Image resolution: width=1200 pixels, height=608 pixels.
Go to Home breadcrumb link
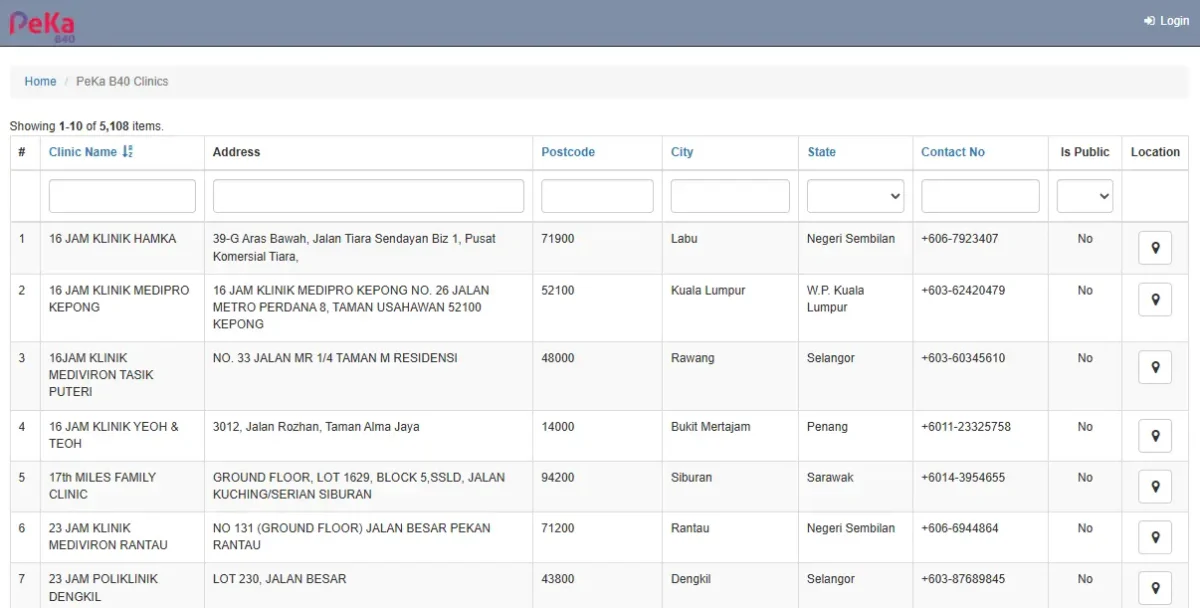[40, 82]
